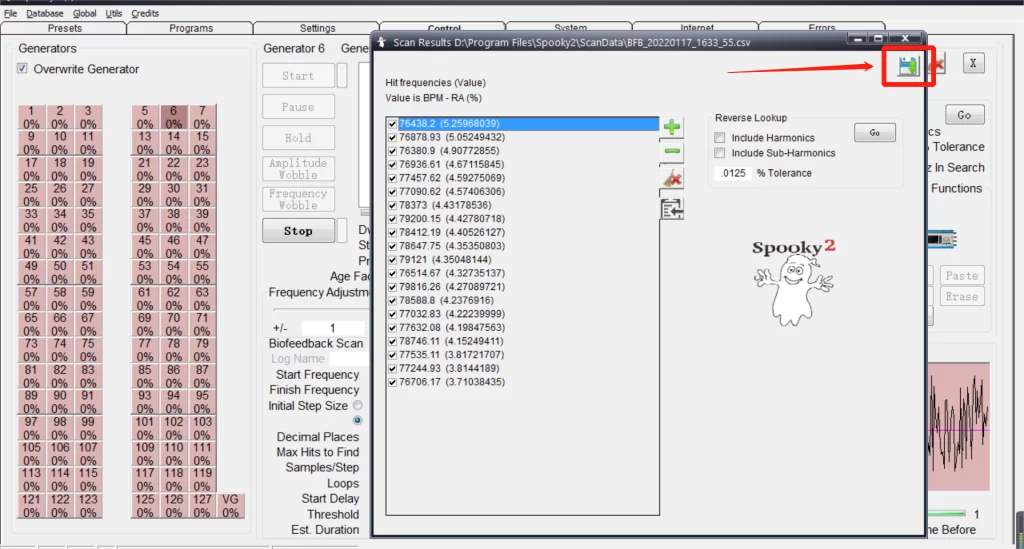The image size is (1024, 549).
Task: Uncheck the 76878.93 hit frequency
Action: coord(392,137)
